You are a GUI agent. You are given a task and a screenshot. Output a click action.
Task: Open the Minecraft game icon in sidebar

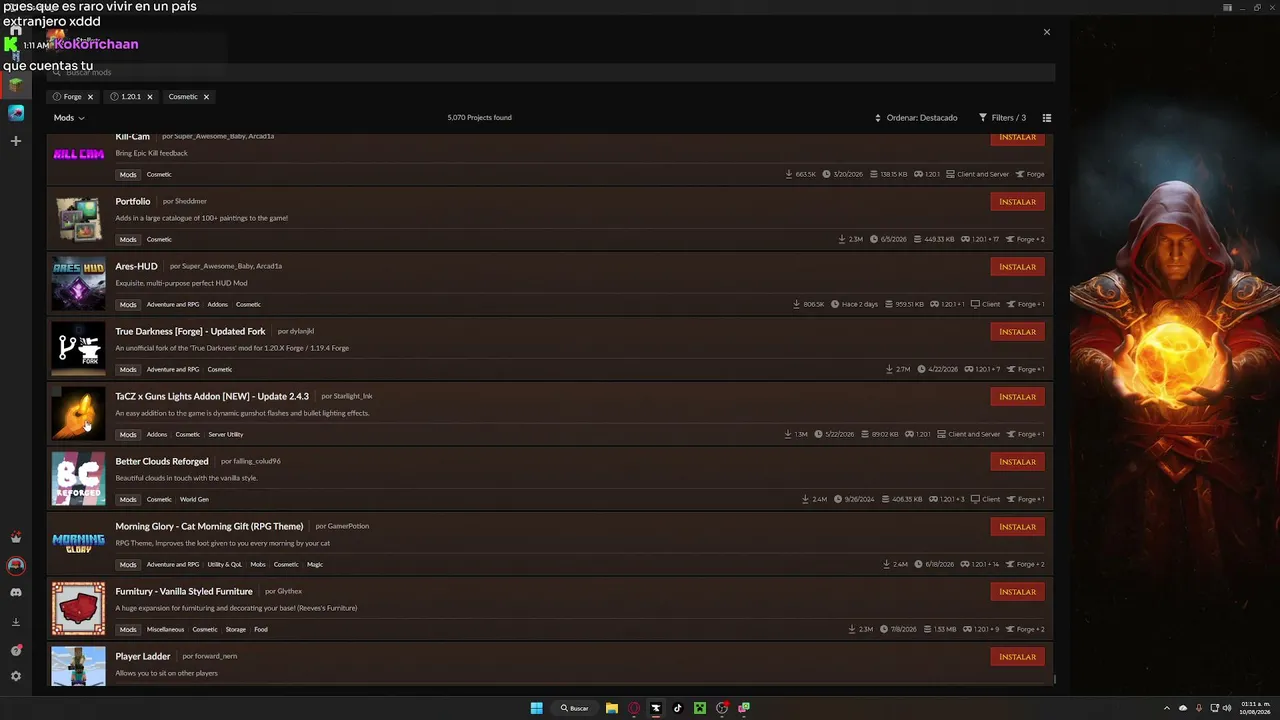(x=16, y=85)
